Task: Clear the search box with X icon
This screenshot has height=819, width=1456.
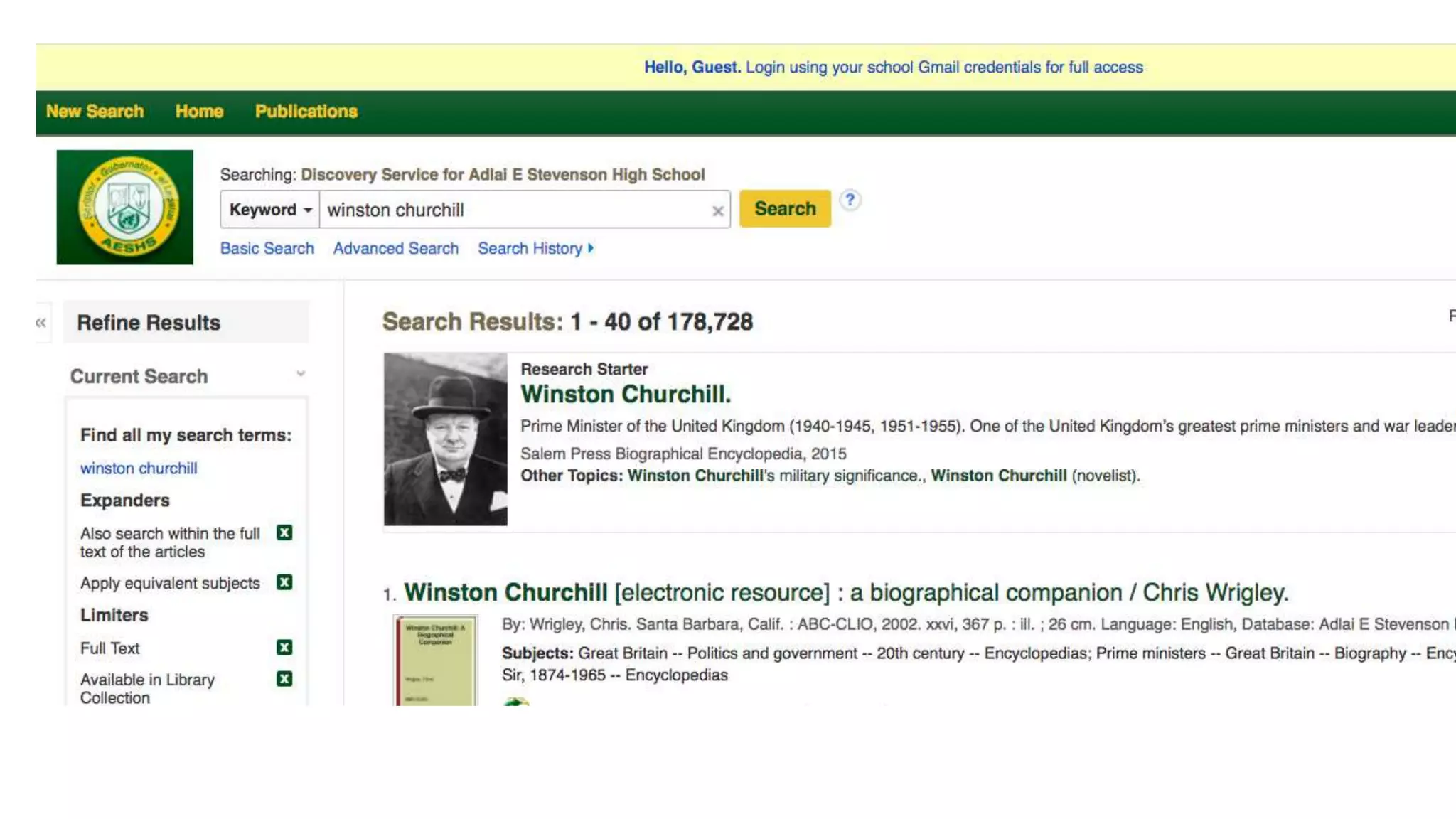Action: (717, 210)
